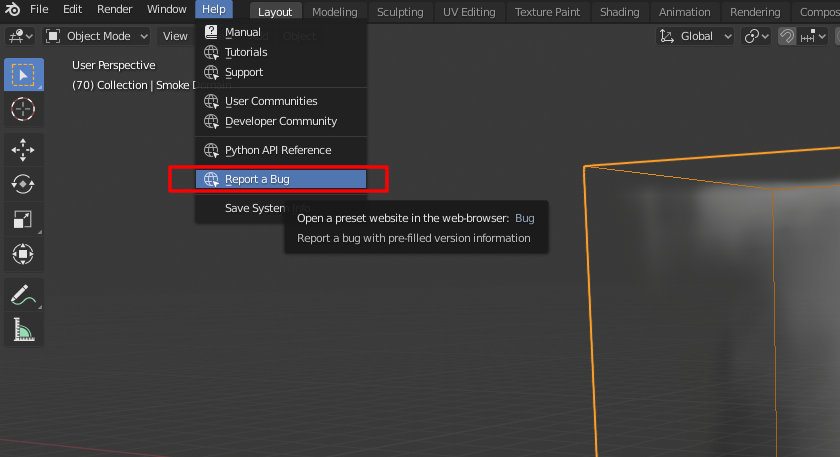Viewport: 840px width, 457px height.
Task: Open the Edit menu
Action: [72, 9]
